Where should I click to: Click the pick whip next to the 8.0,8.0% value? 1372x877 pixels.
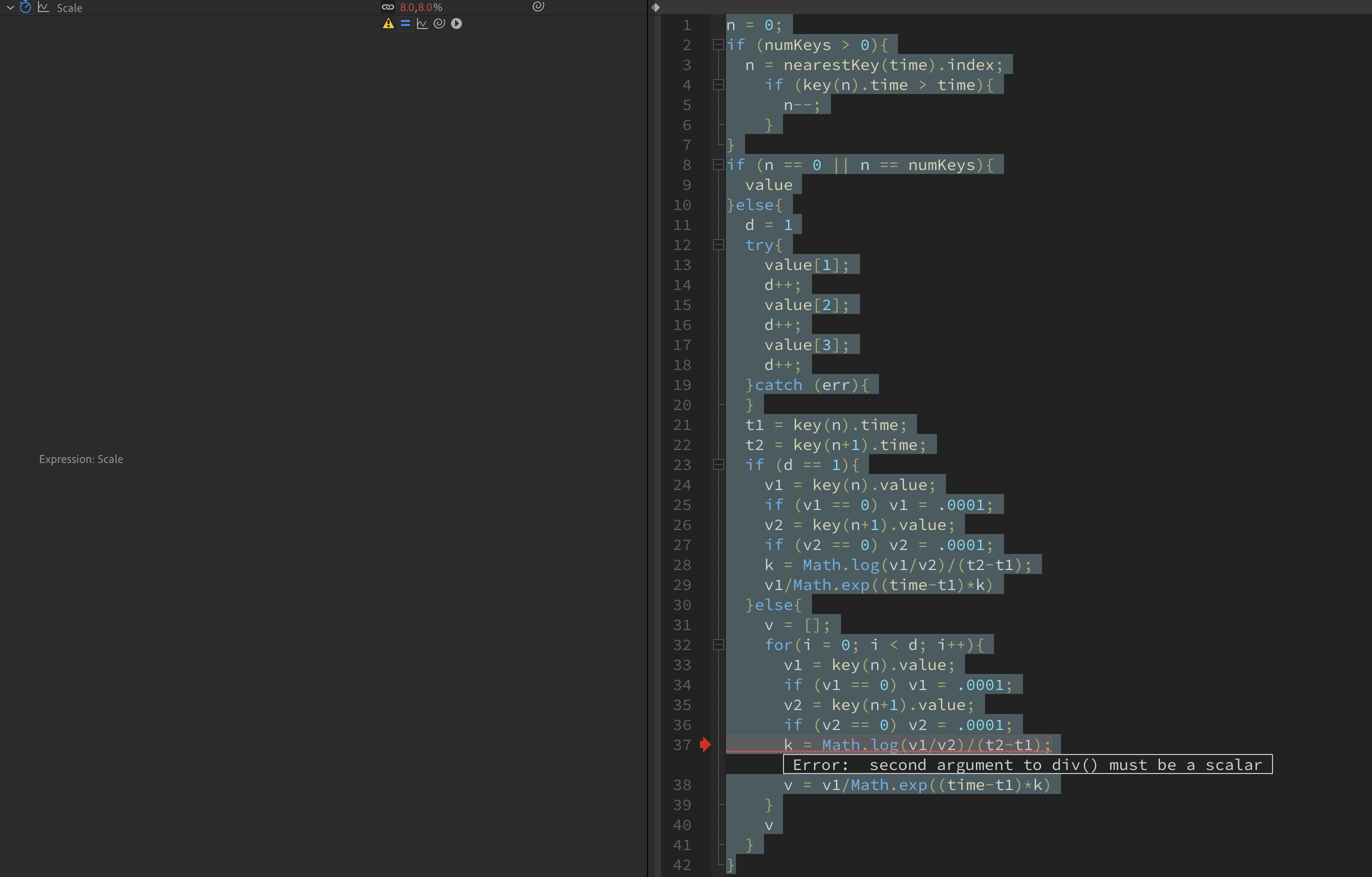point(538,7)
